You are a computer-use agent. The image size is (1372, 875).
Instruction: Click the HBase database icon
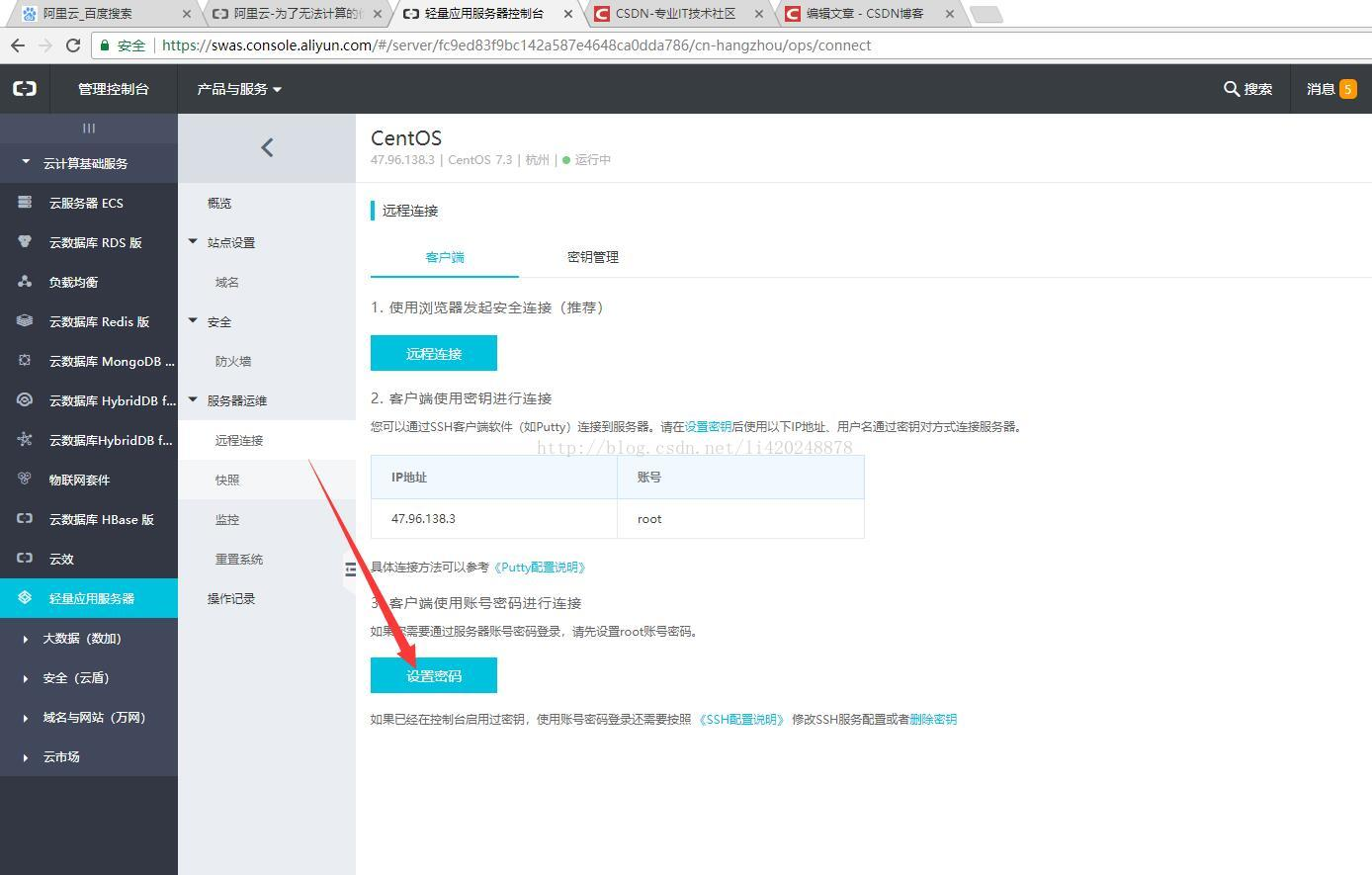pos(25,519)
